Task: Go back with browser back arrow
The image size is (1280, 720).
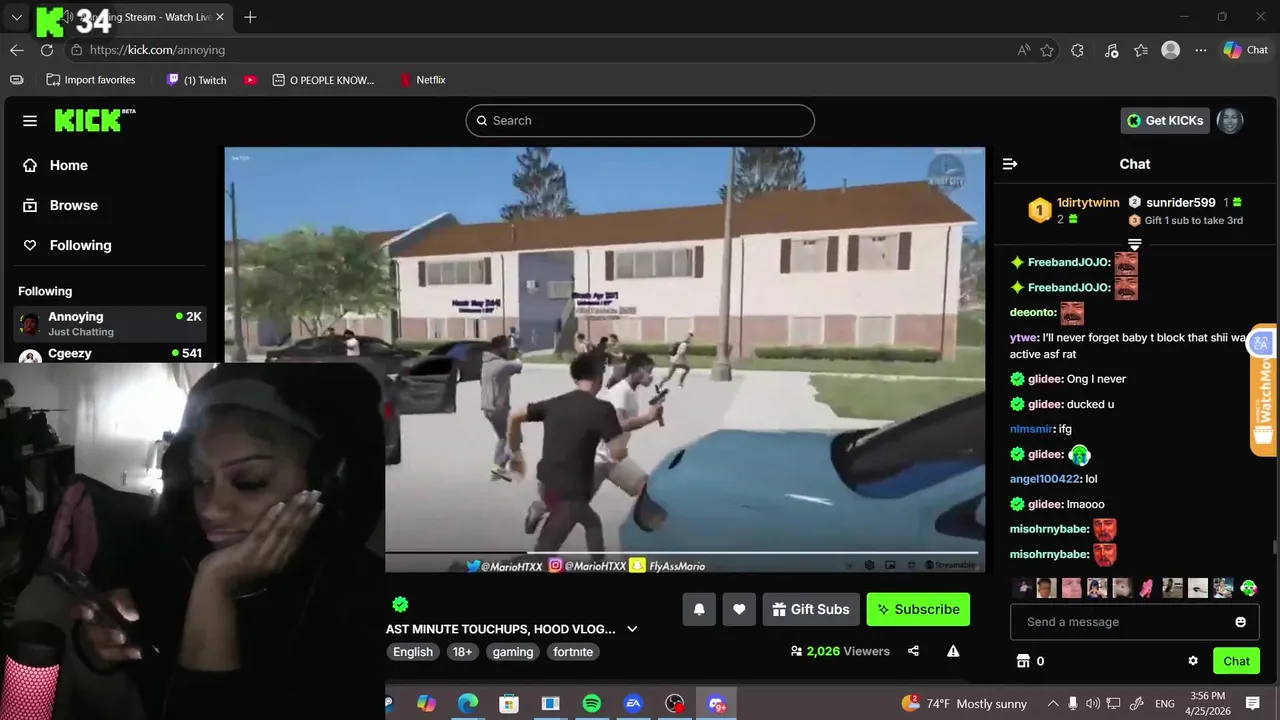Action: click(17, 50)
